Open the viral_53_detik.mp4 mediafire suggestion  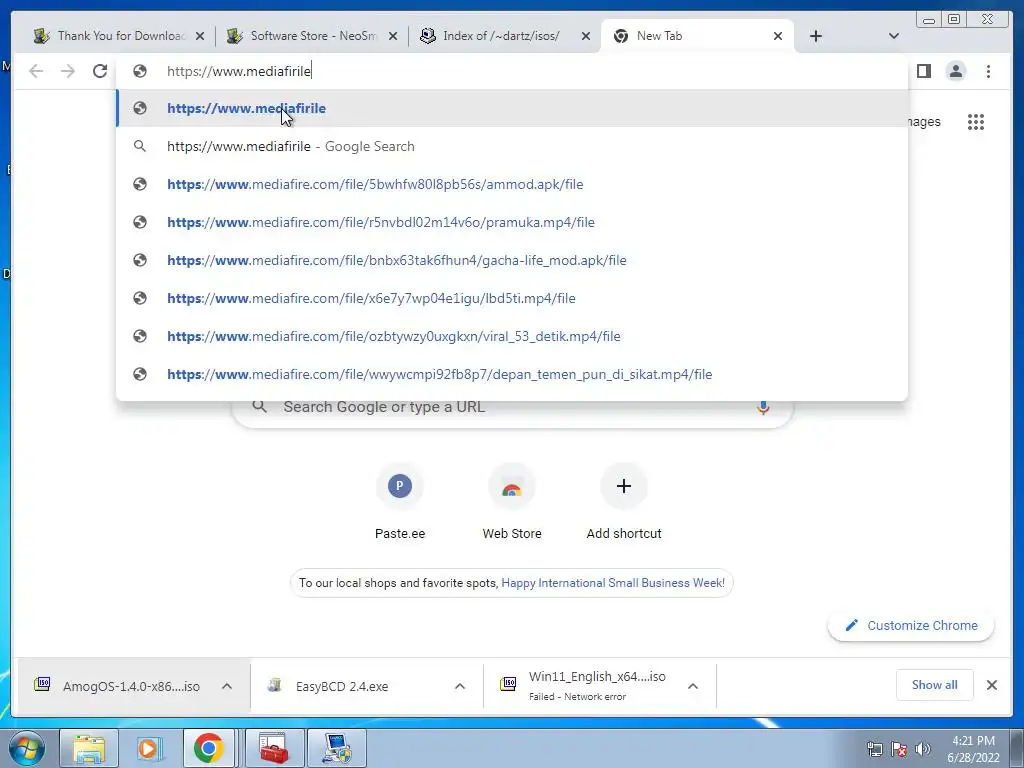pyautogui.click(x=512, y=336)
